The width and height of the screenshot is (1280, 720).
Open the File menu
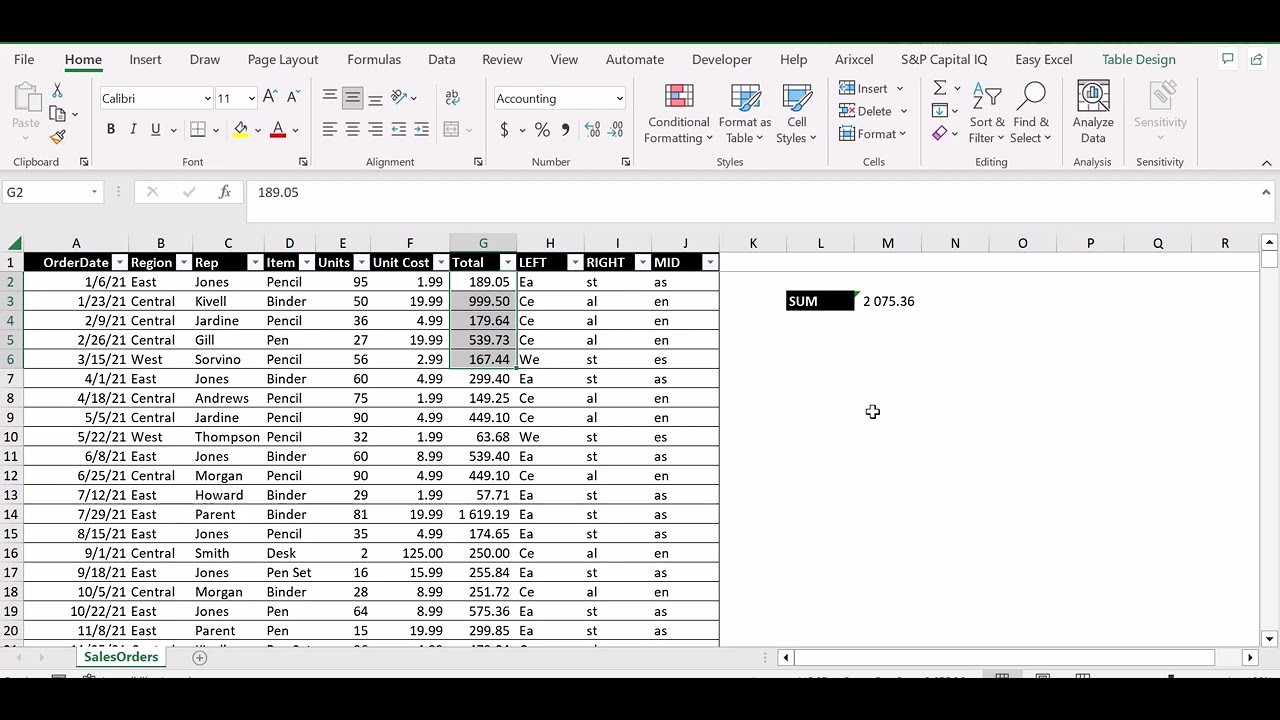pyautogui.click(x=24, y=59)
